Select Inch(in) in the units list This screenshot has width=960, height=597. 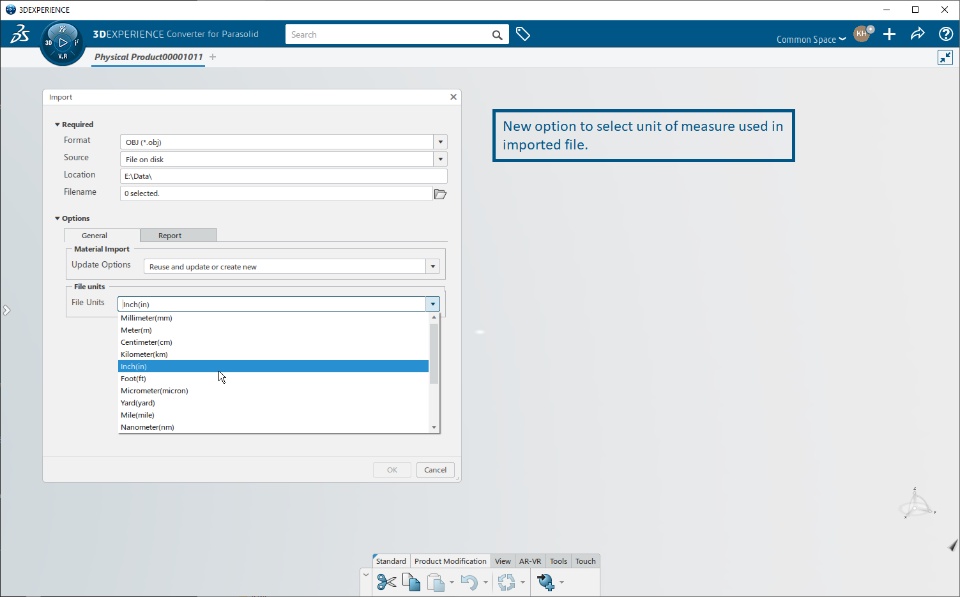coord(273,366)
